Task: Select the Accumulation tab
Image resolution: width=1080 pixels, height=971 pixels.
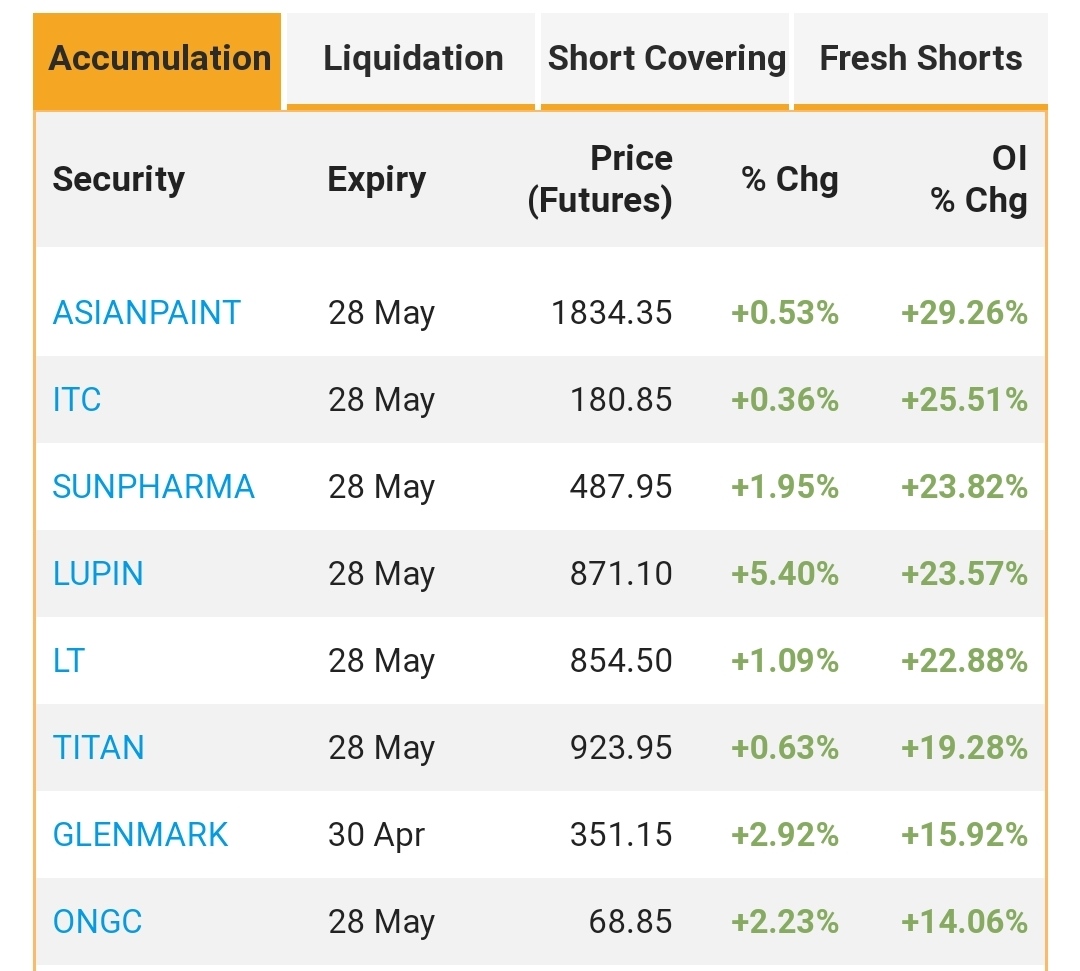Action: [x=158, y=59]
